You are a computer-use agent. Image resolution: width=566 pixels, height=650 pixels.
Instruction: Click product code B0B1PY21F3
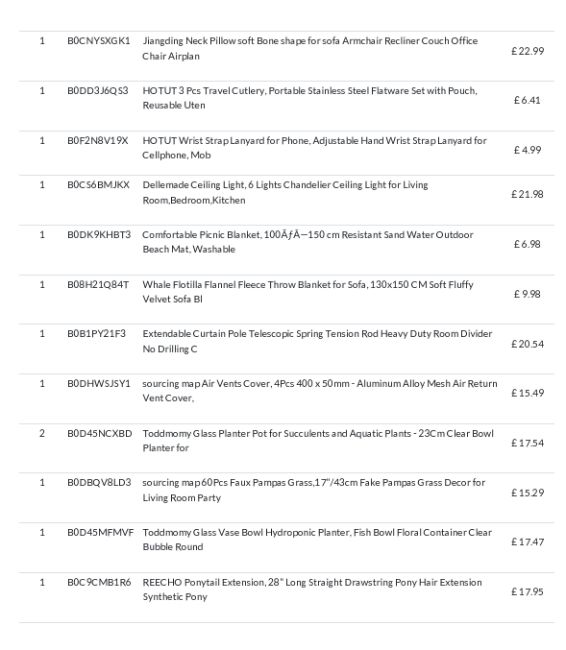pos(97,334)
